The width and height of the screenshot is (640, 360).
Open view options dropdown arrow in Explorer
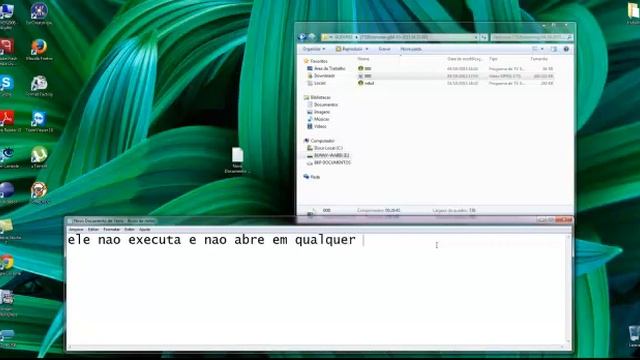pyautogui.click(x=542, y=49)
